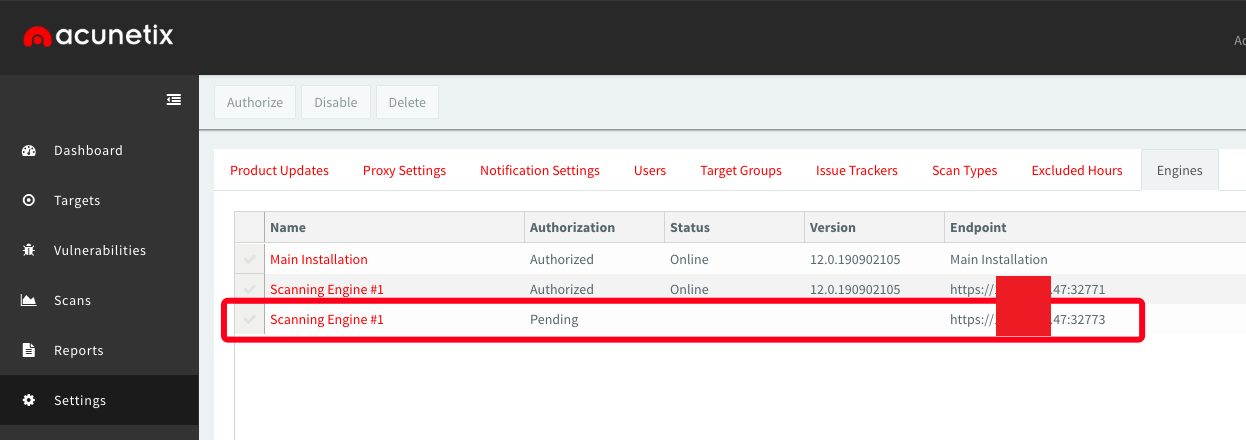1246x440 pixels.
Task: Select the authorized Scanning Engine #1 checkbox
Action: click(x=249, y=290)
